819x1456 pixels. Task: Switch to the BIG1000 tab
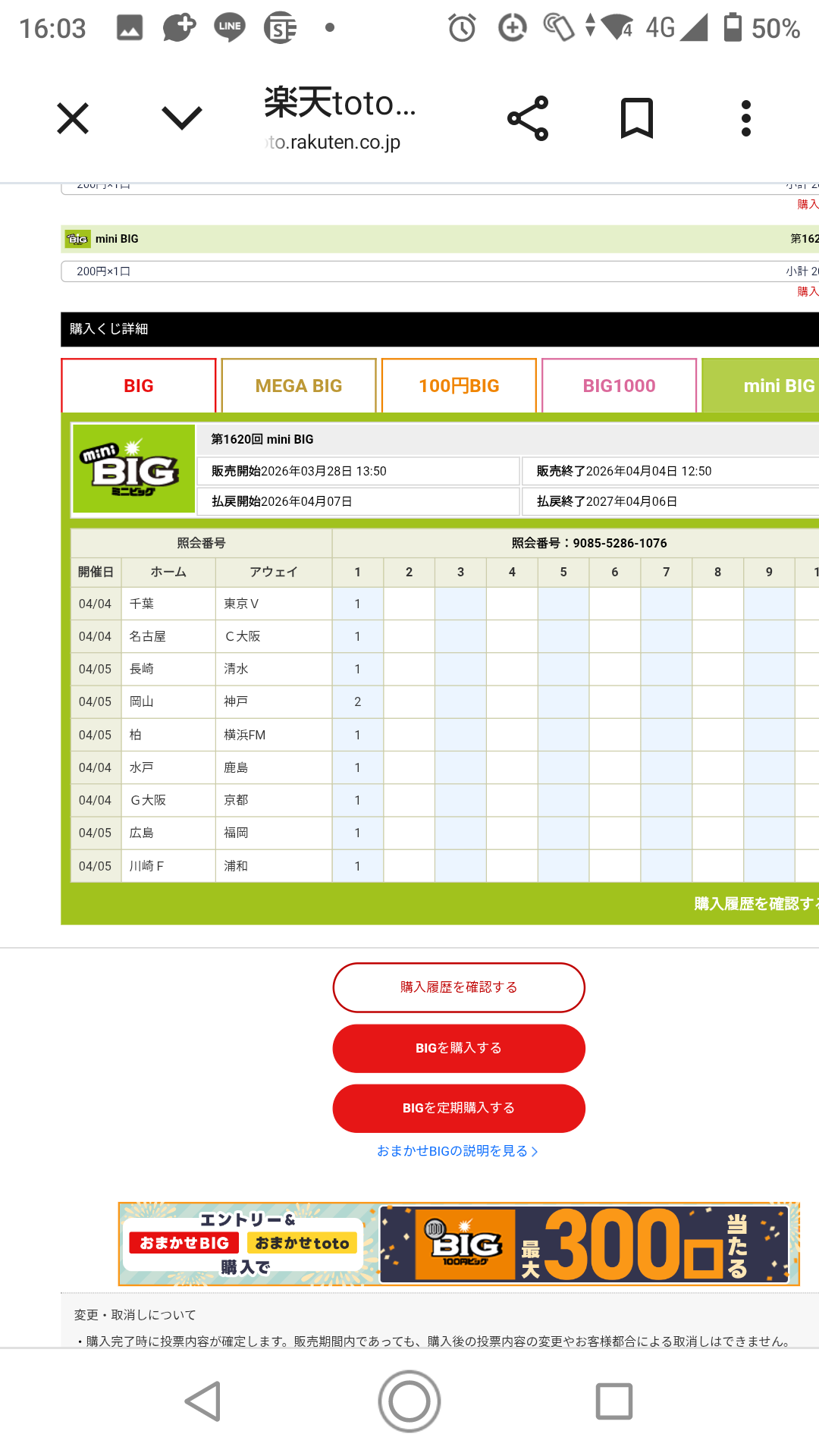pos(619,386)
